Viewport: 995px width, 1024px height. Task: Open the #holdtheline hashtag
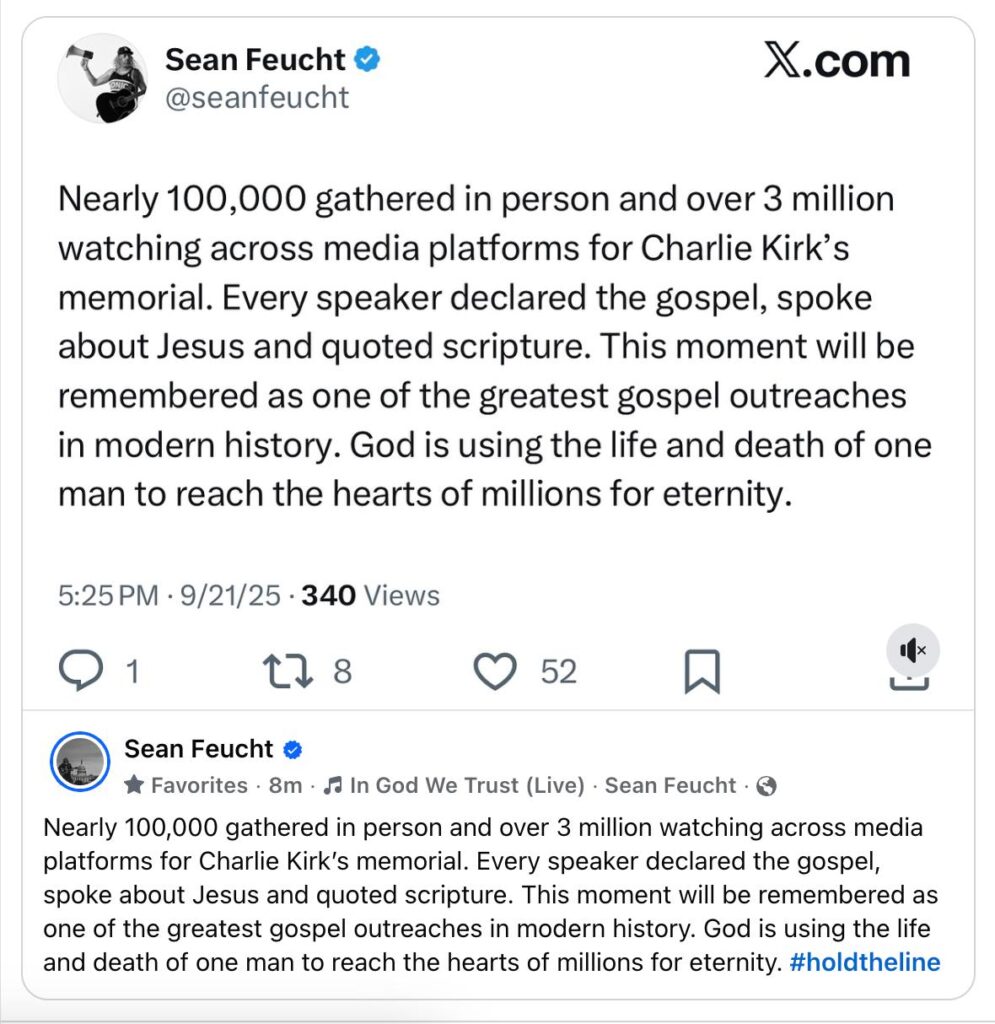pos(864,963)
